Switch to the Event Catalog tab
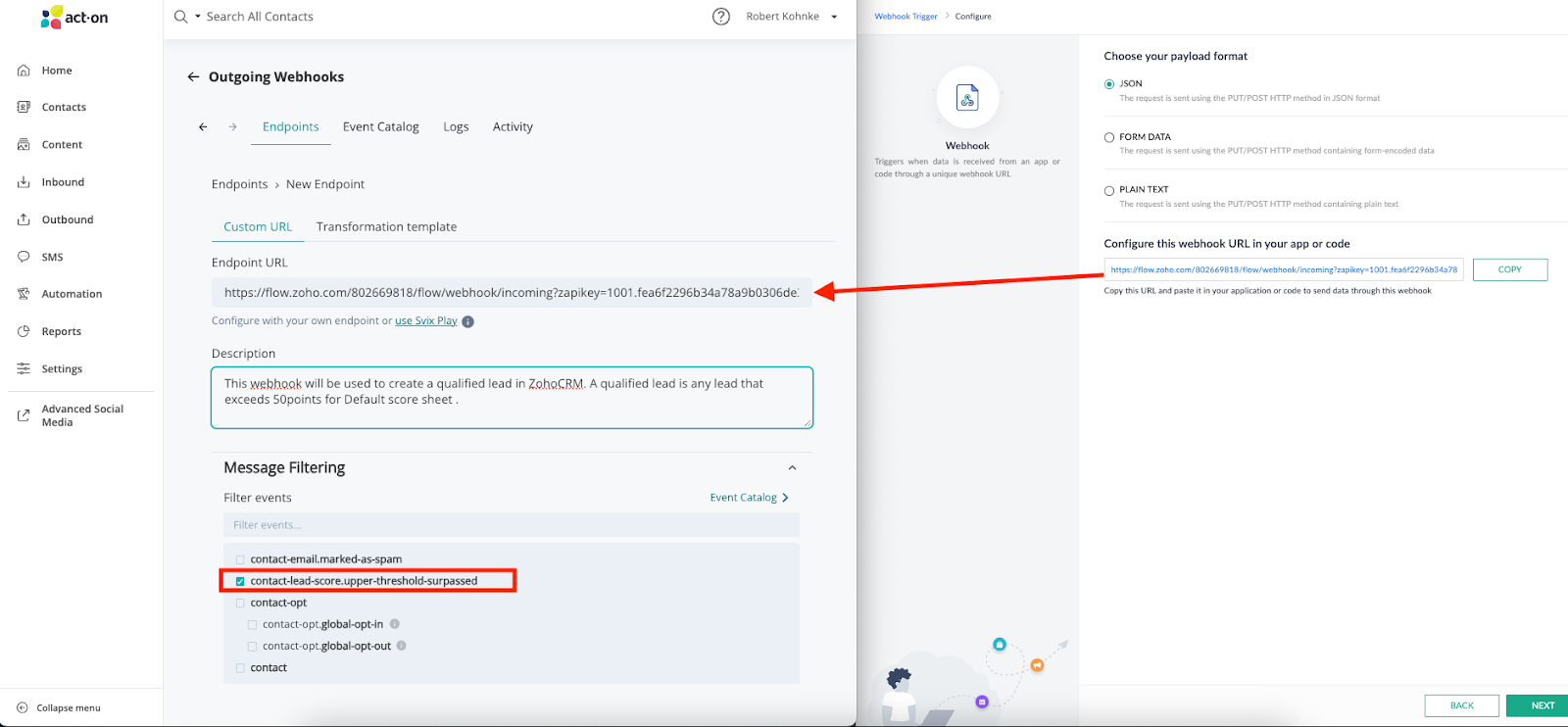The image size is (1568, 727). point(381,126)
